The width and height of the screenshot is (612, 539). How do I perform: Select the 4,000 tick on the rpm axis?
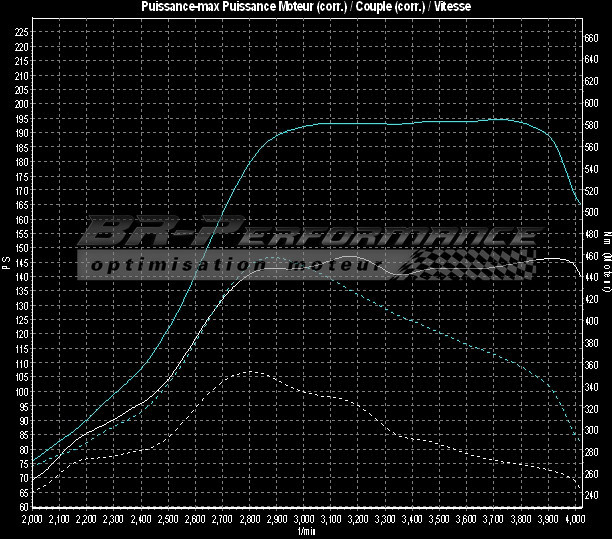click(x=574, y=520)
